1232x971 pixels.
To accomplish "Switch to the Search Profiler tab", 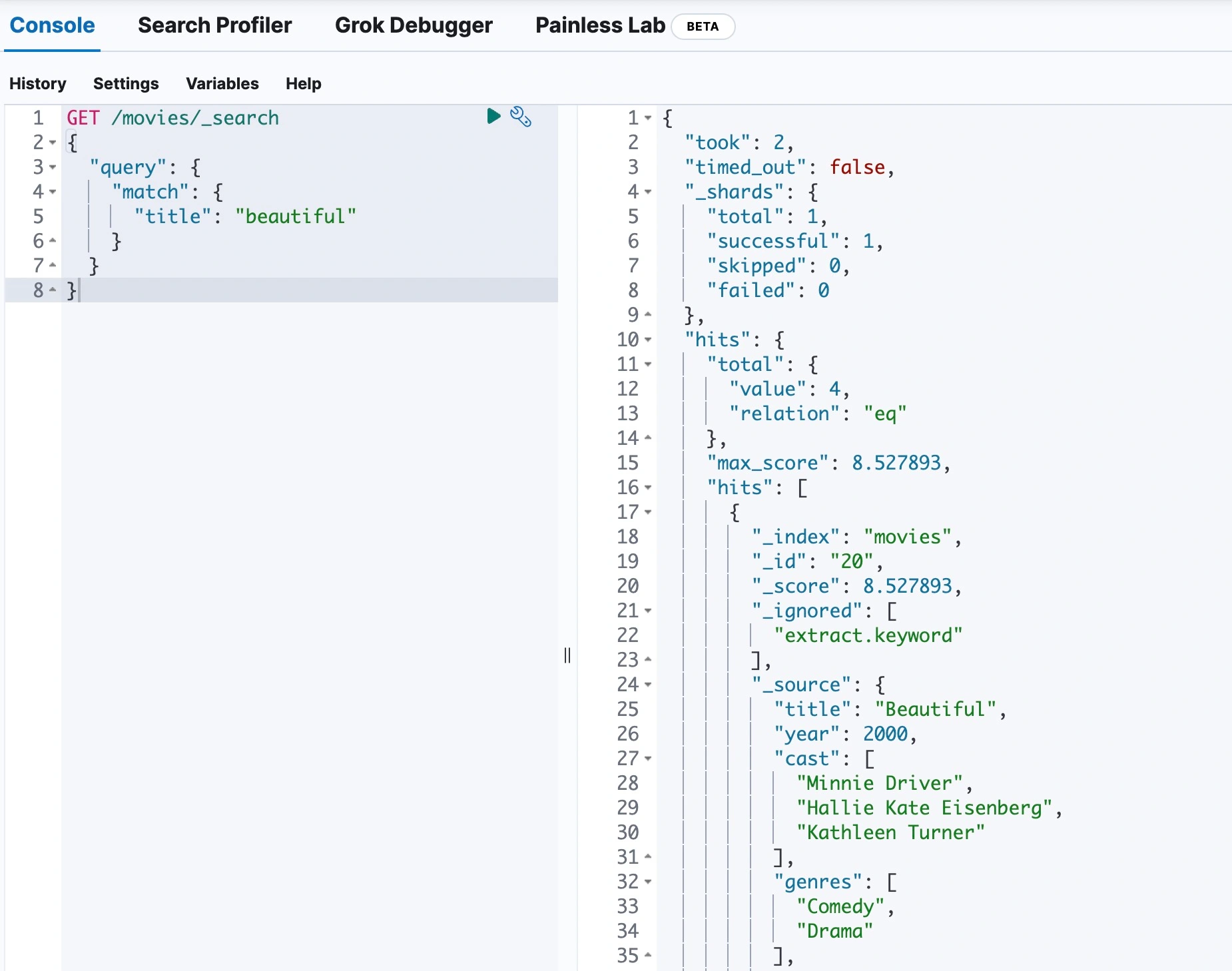I will [214, 25].
